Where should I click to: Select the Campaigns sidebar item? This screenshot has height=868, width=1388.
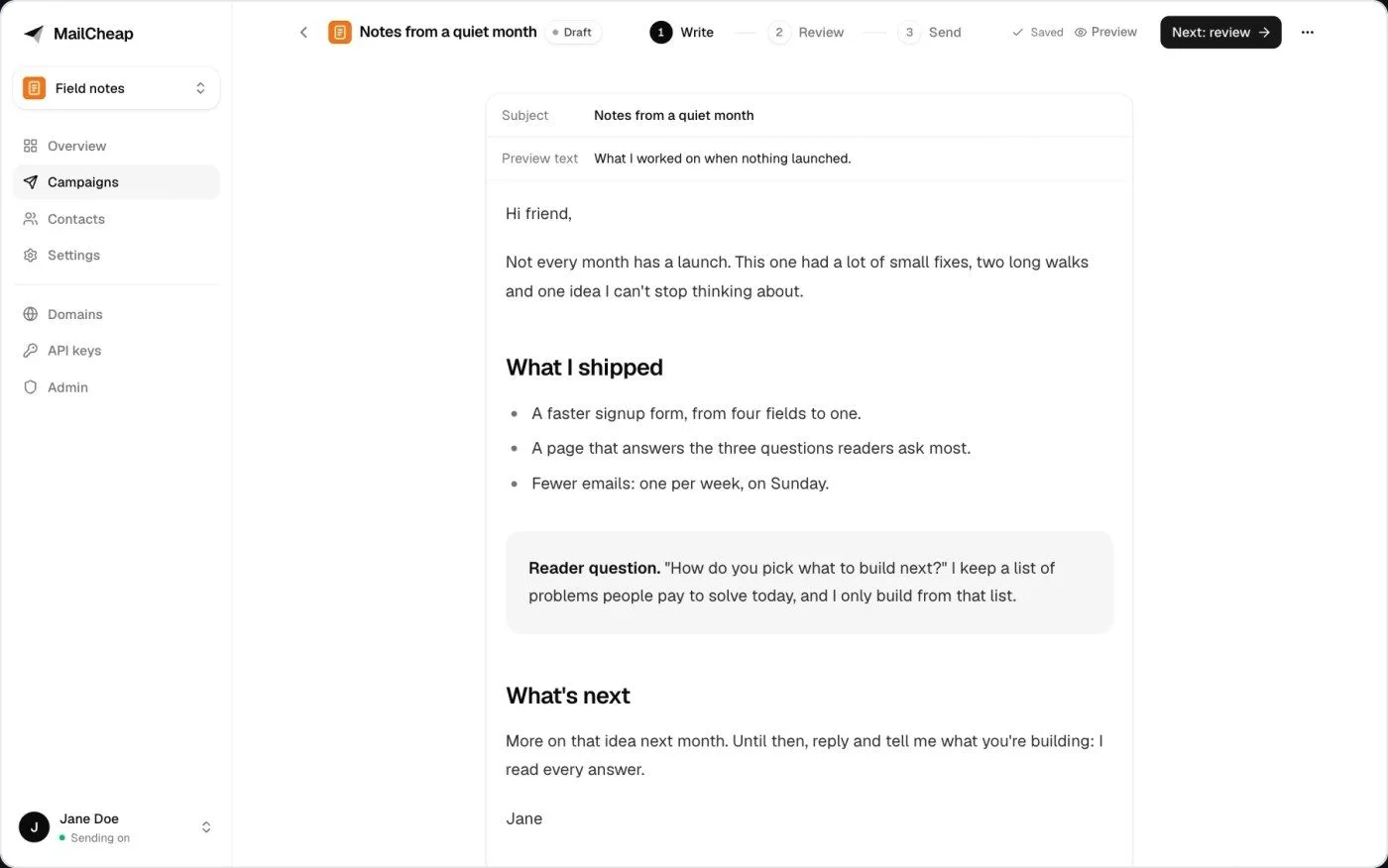click(x=116, y=182)
